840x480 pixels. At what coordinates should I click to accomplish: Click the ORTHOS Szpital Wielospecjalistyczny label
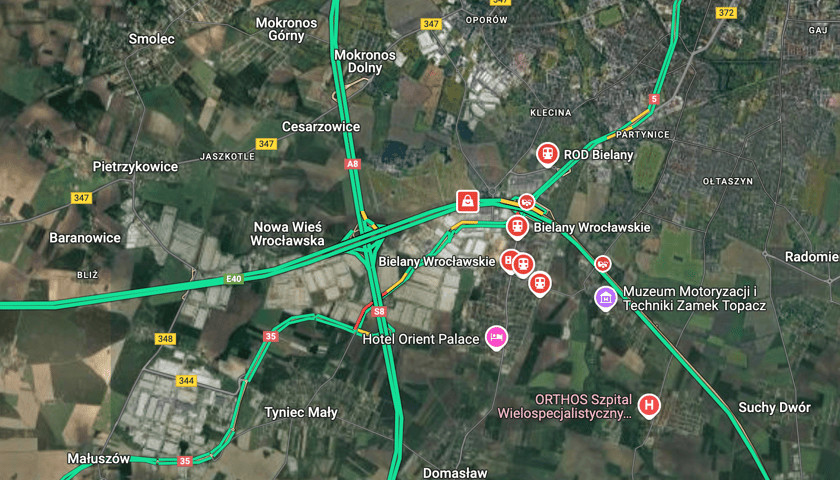[565, 407]
